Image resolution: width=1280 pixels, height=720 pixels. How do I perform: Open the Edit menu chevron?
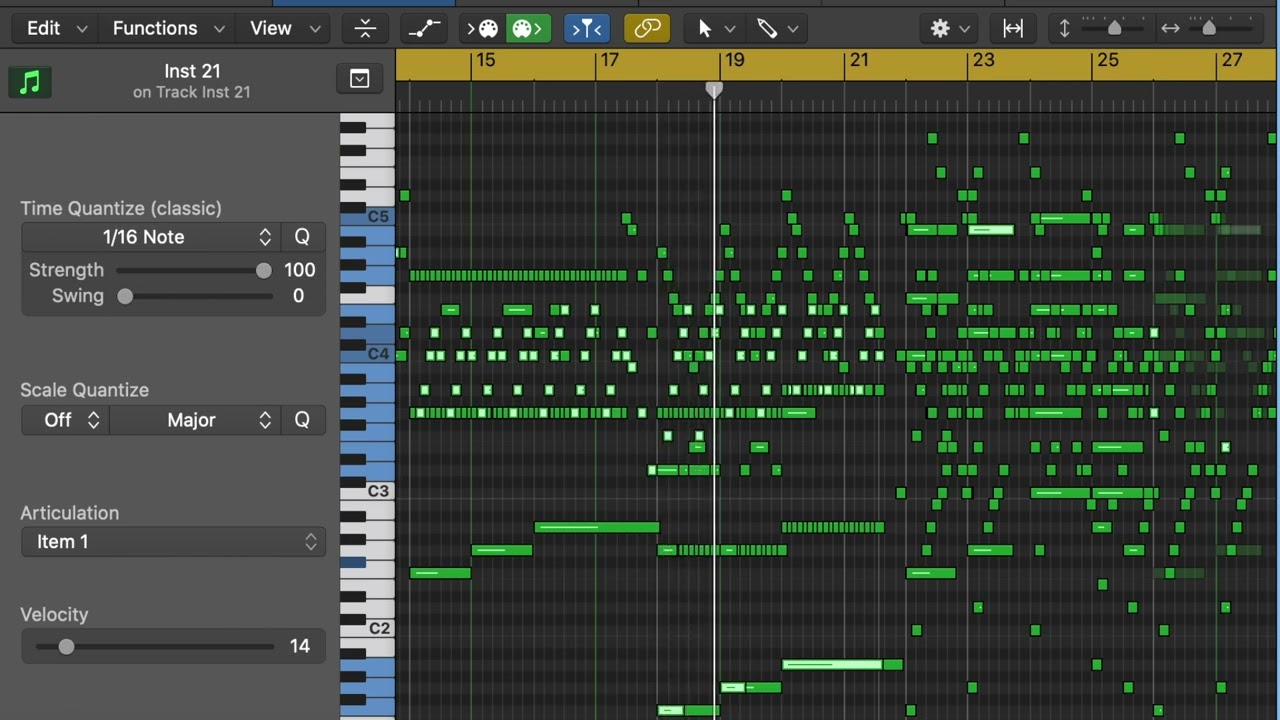(x=82, y=29)
